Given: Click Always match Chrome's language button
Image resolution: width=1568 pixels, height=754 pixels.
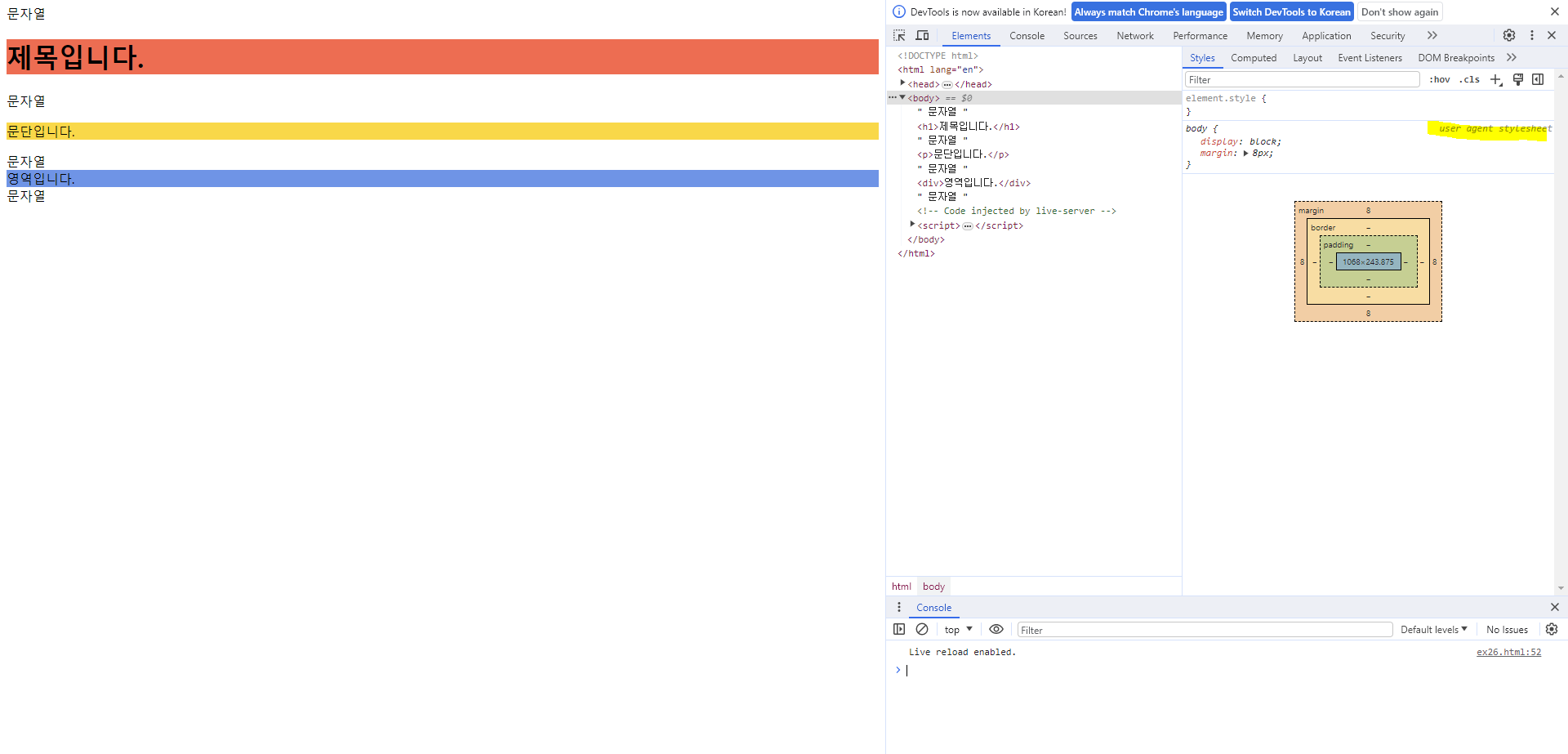Looking at the screenshot, I should 1148,11.
